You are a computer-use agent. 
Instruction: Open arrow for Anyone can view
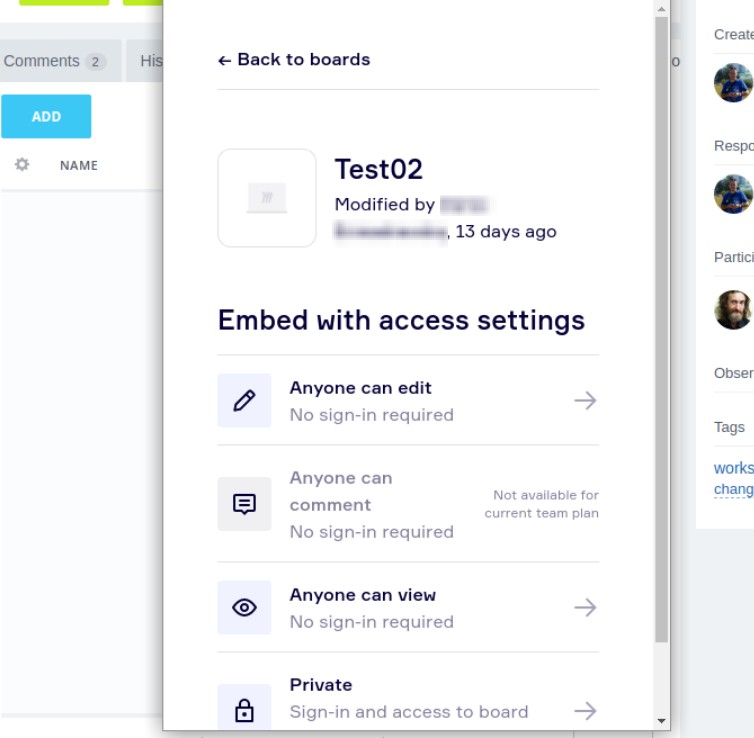click(585, 607)
